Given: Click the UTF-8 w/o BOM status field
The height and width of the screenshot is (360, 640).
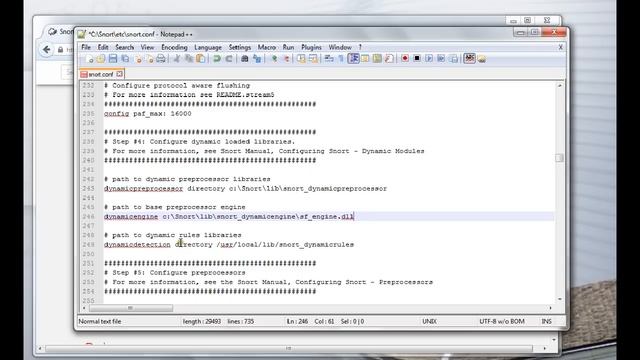Looking at the screenshot, I should point(502,322).
